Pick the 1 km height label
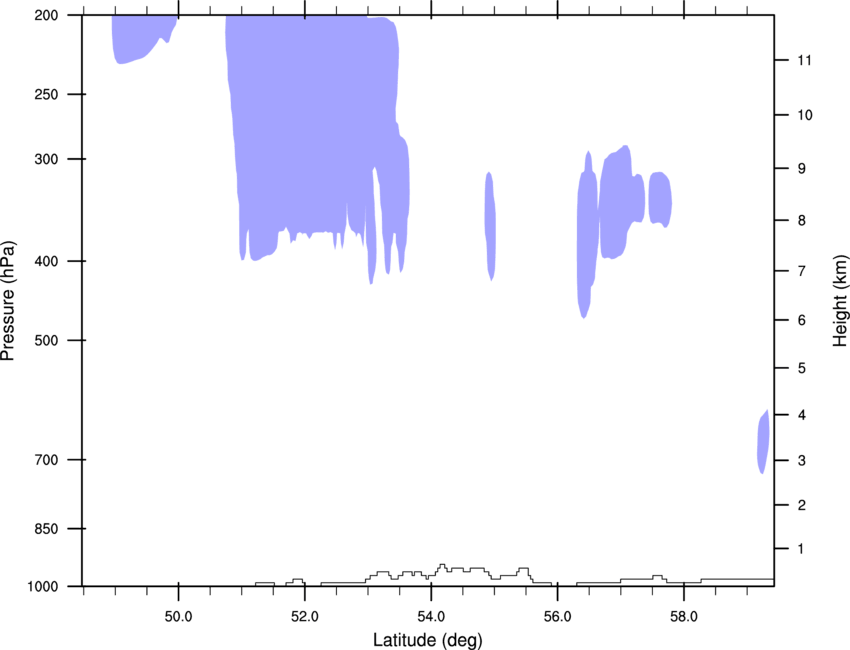 point(802,549)
